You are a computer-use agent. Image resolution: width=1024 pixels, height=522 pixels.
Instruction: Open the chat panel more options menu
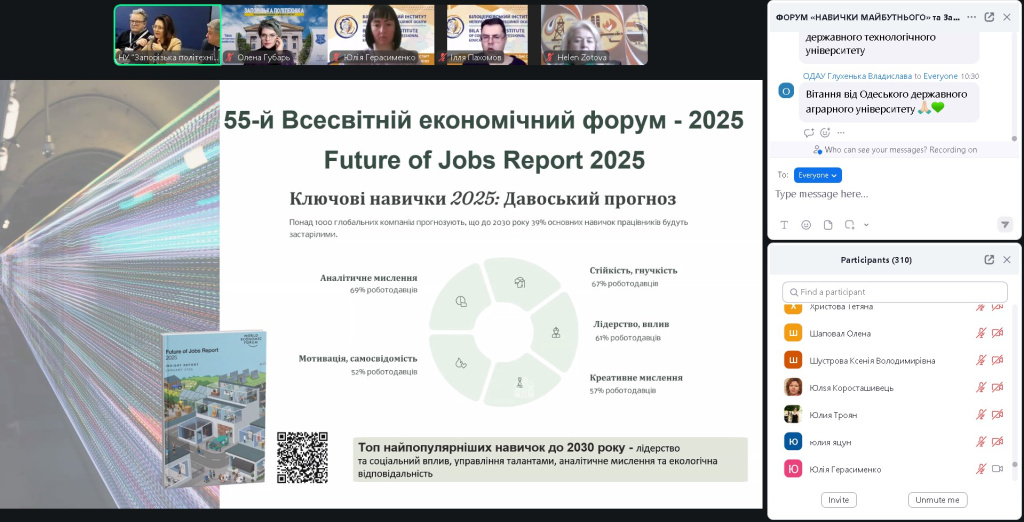970,17
